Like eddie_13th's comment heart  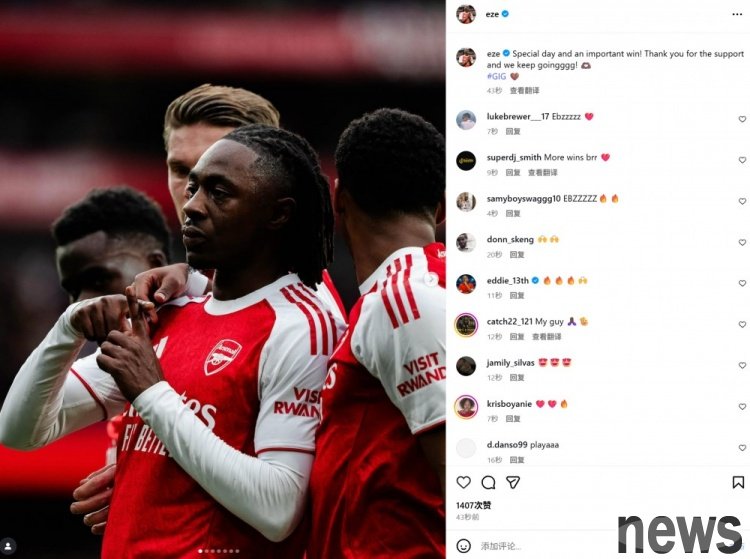click(742, 283)
